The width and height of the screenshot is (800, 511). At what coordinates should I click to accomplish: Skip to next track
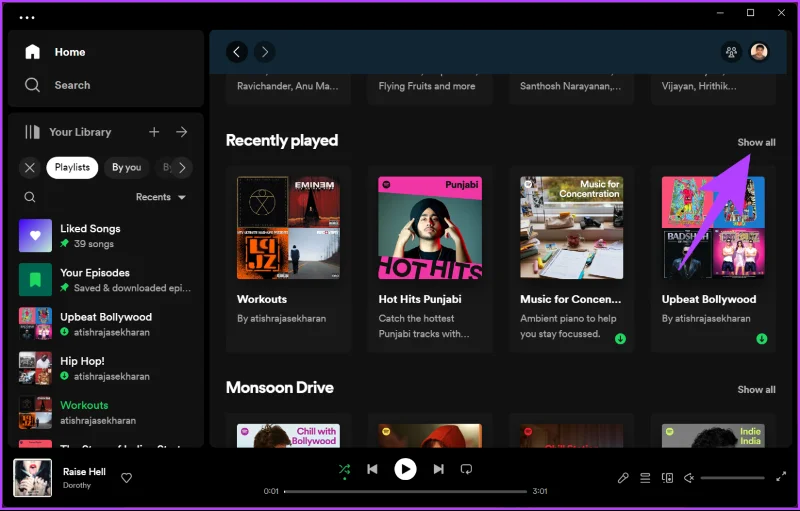[438, 469]
